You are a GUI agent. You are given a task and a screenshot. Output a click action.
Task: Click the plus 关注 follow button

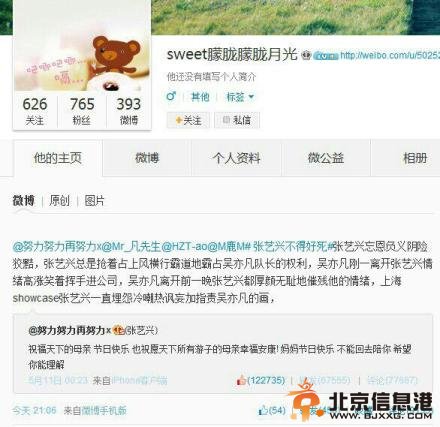(x=188, y=120)
